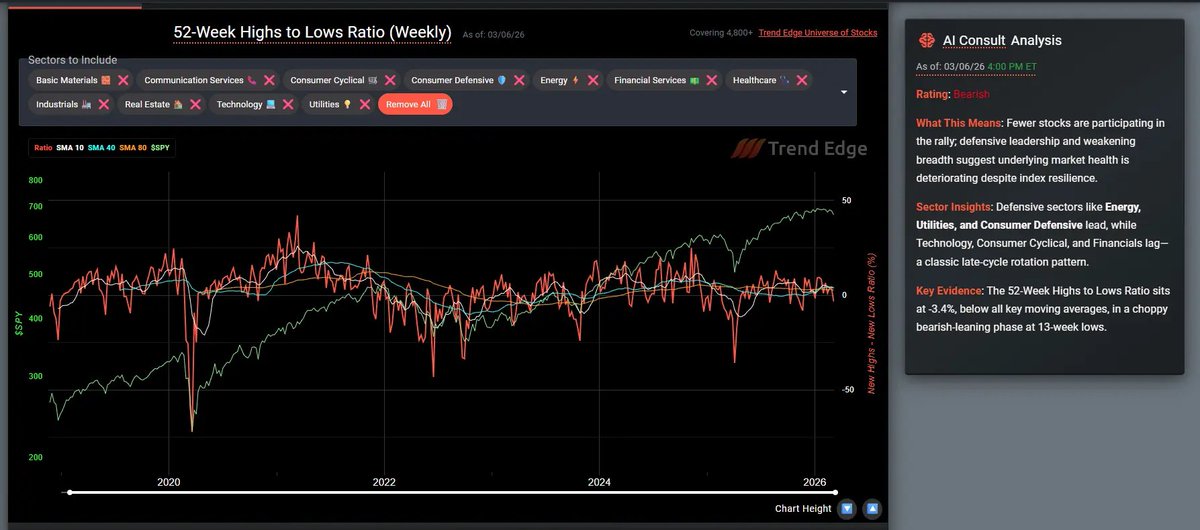Click the 52-Week Highs to Lows Ratio title

pyautogui.click(x=312, y=32)
